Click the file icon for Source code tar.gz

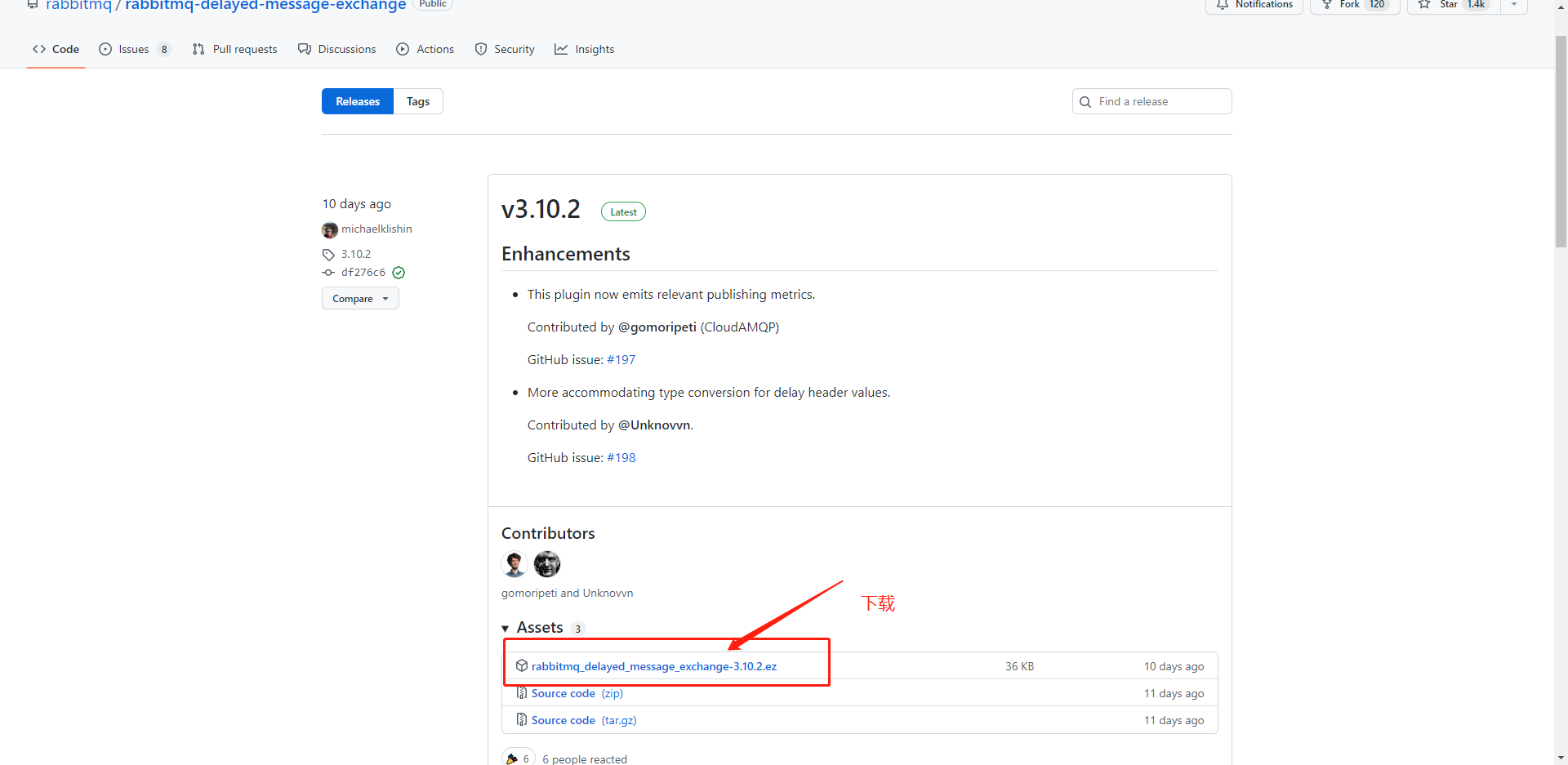pos(522,719)
